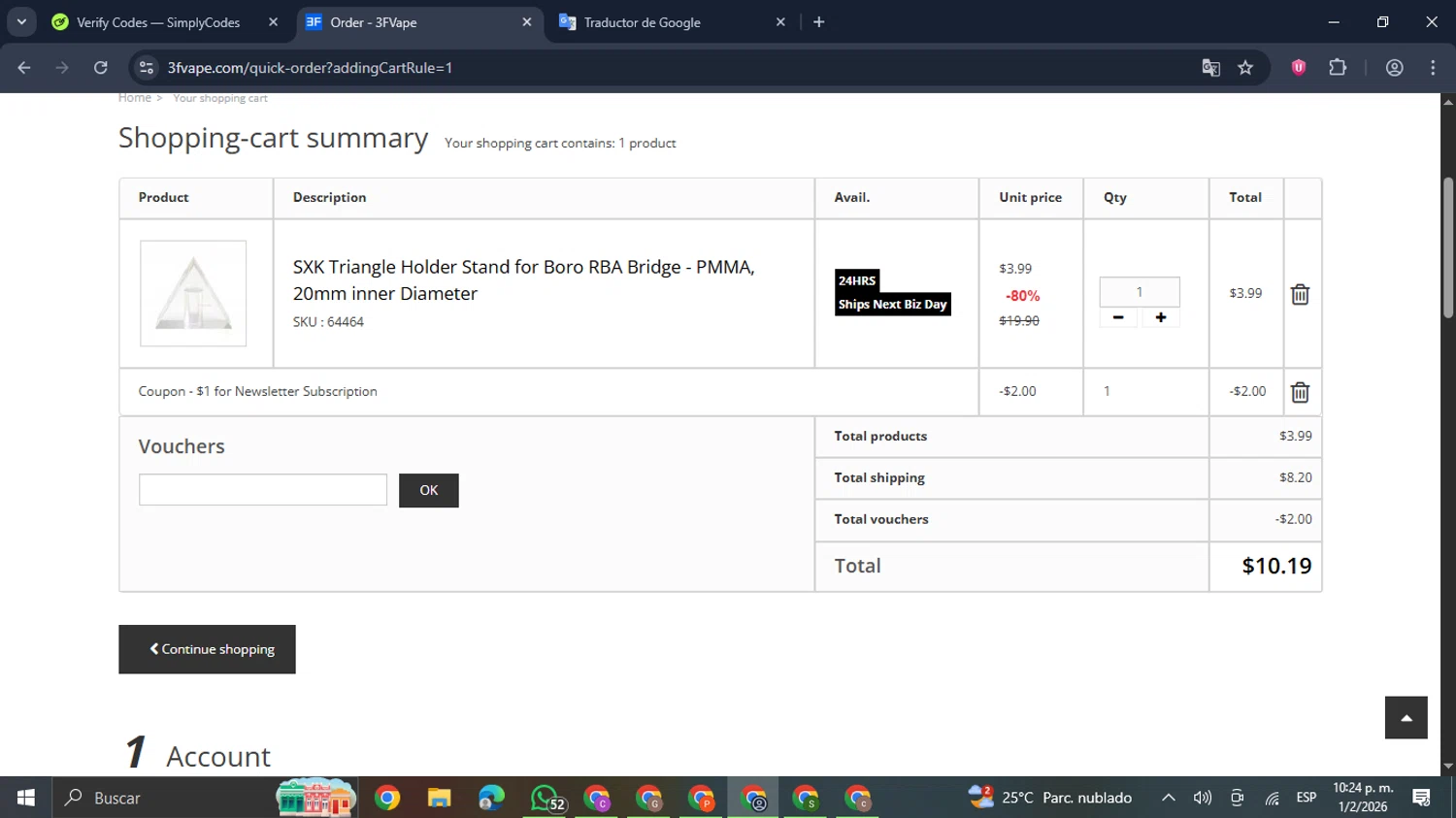
Task: Open the Windows Start menu
Action: pos(26,798)
